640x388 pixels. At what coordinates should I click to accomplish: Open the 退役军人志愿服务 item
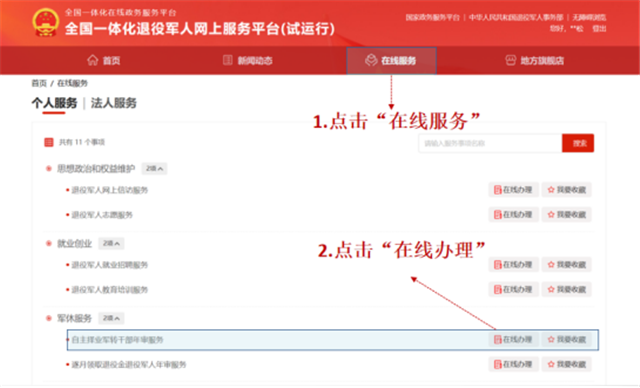[102, 215]
